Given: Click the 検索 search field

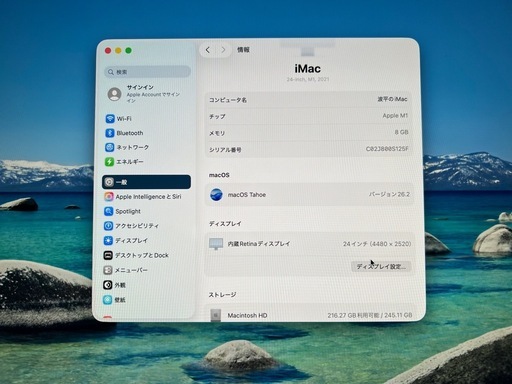Looking at the screenshot, I should pos(147,72).
